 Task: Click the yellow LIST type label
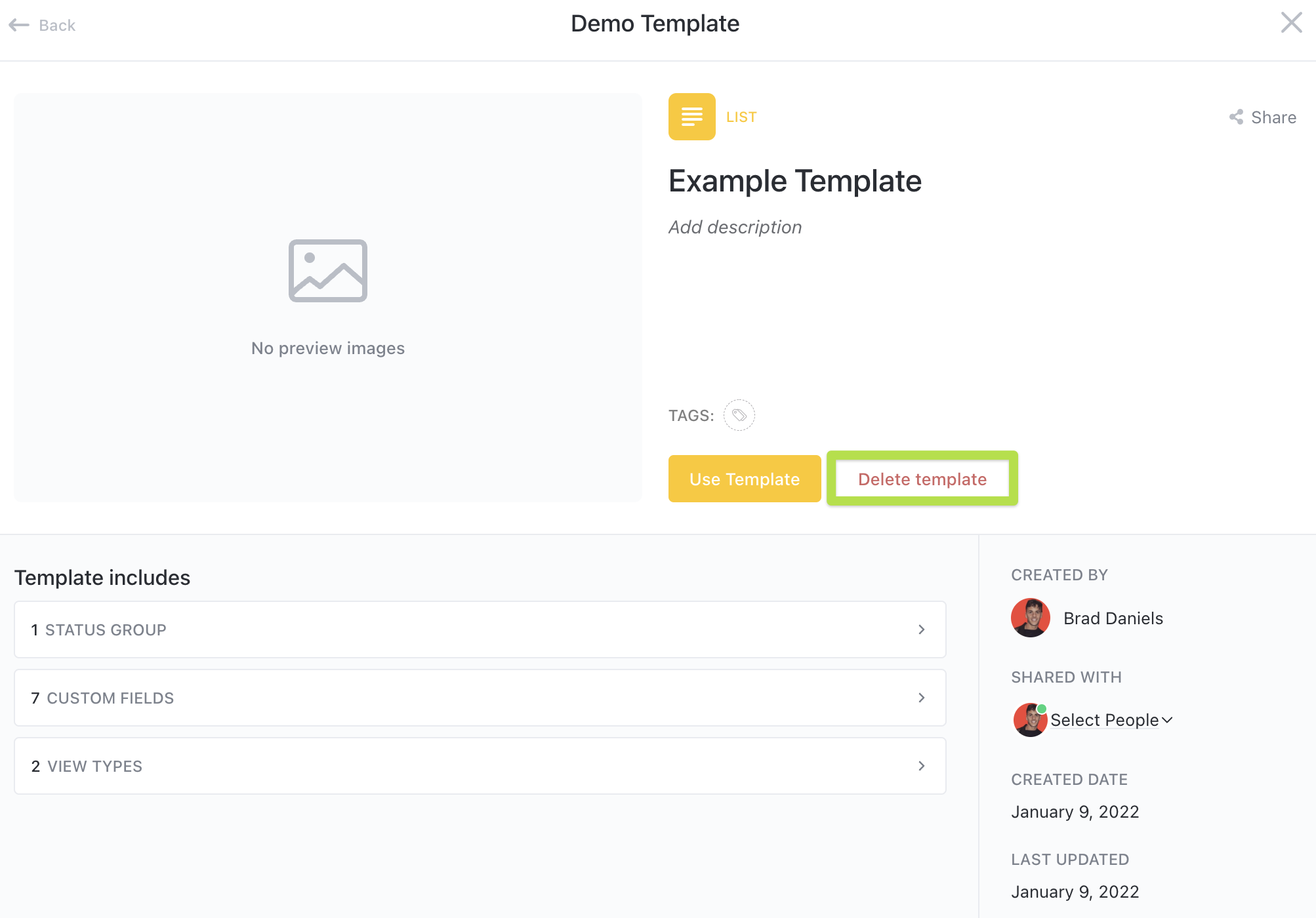click(x=741, y=117)
